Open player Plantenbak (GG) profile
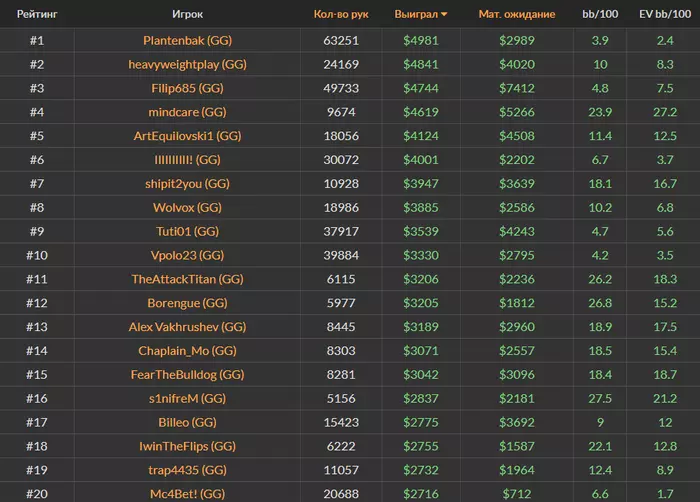The height and width of the screenshot is (502, 700). coord(188,41)
